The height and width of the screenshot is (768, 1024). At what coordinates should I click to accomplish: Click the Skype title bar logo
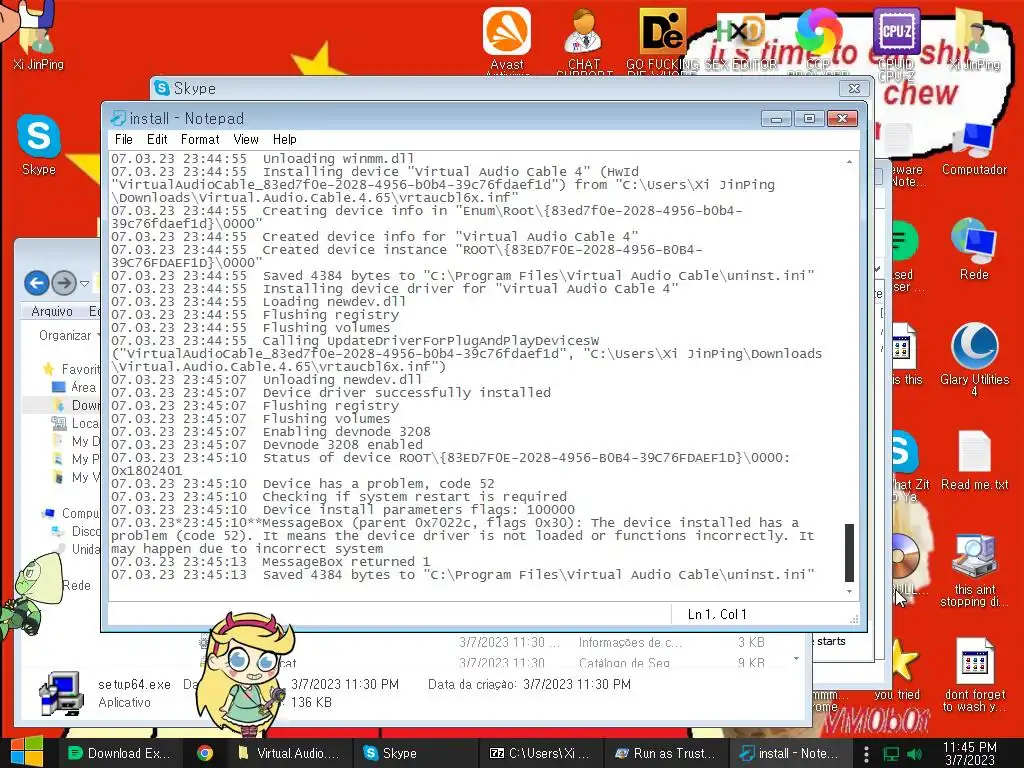point(161,88)
